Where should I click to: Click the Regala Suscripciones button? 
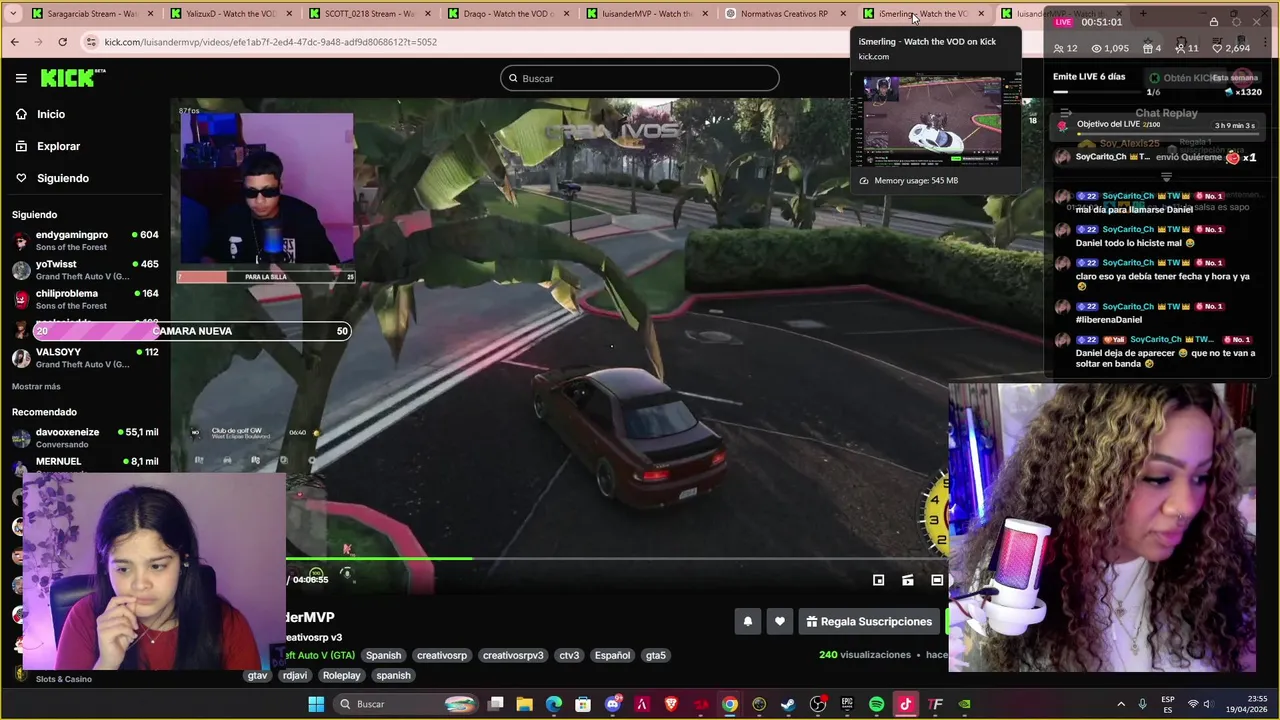869,621
